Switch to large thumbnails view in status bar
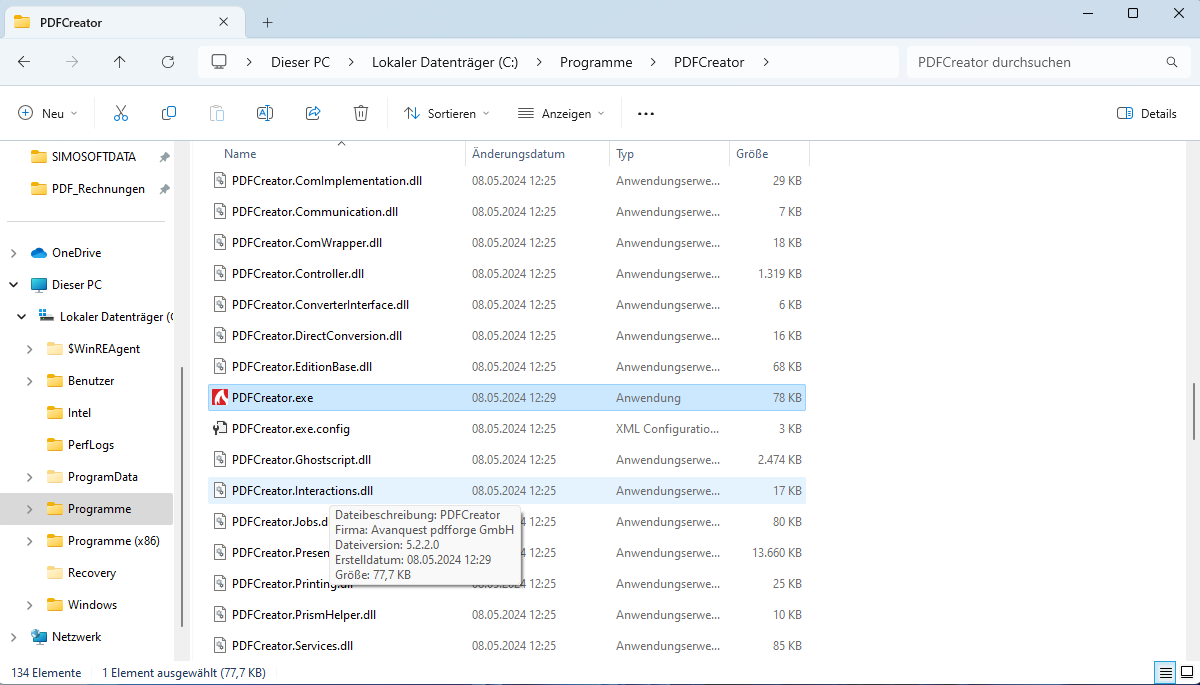 coord(1185,673)
